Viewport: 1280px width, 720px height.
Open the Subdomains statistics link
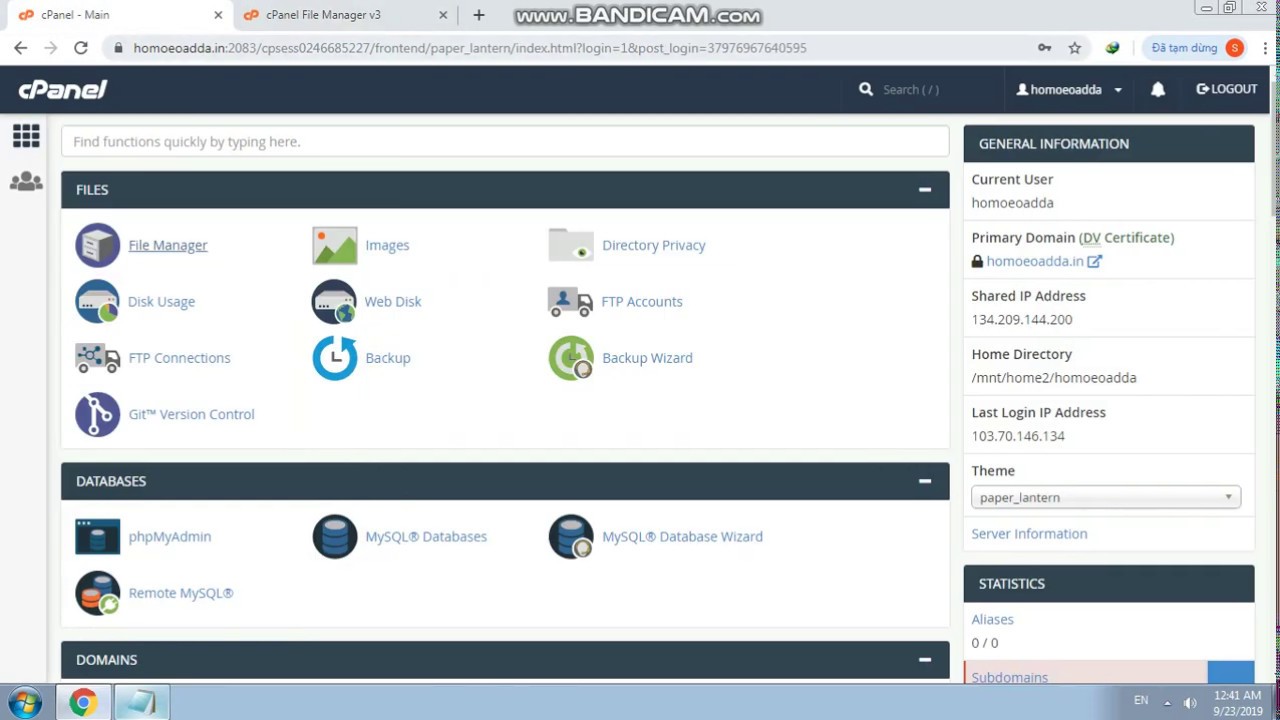1009,677
